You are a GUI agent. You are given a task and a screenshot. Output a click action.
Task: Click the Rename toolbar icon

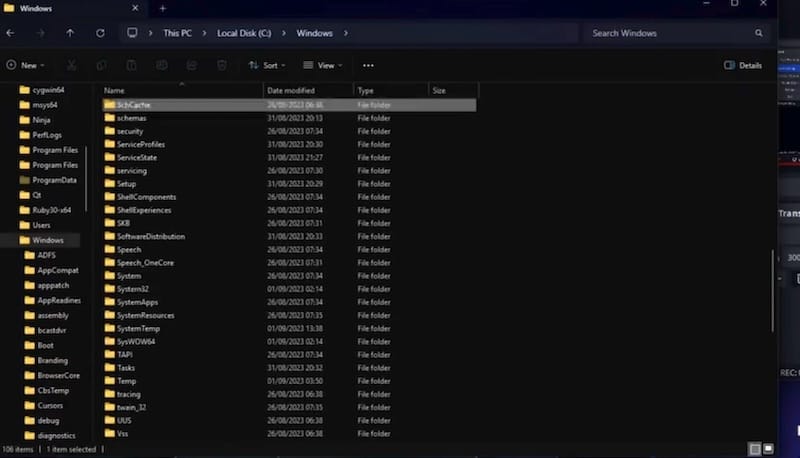pos(162,65)
